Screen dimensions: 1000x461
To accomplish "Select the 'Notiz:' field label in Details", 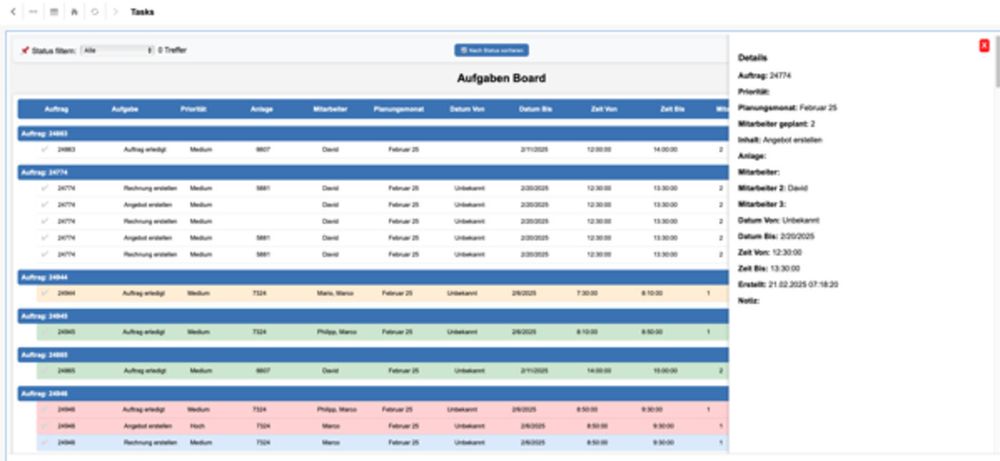I will pyautogui.click(x=749, y=300).
